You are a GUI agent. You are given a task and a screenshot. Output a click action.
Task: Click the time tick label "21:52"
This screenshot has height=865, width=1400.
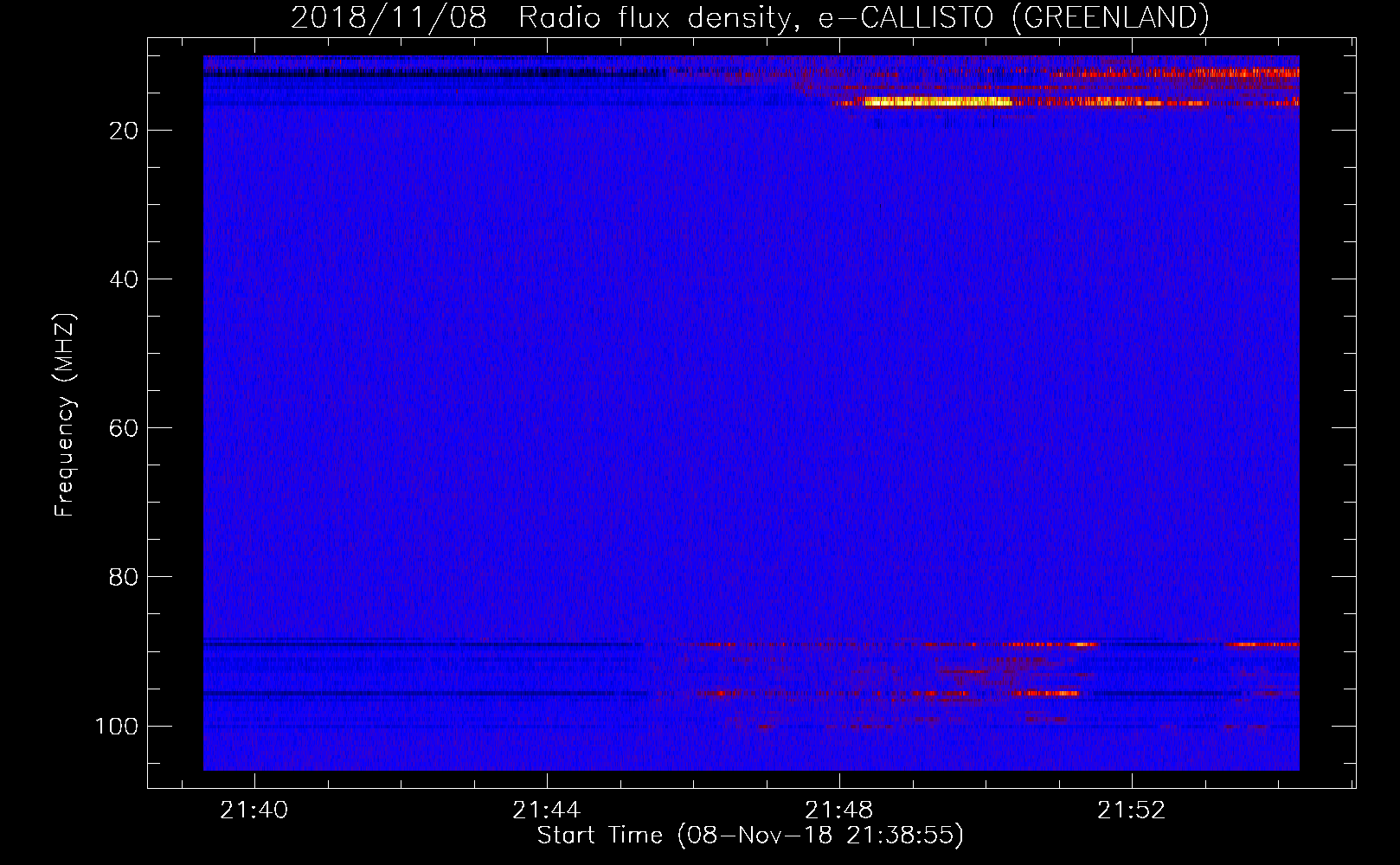pos(1132,811)
